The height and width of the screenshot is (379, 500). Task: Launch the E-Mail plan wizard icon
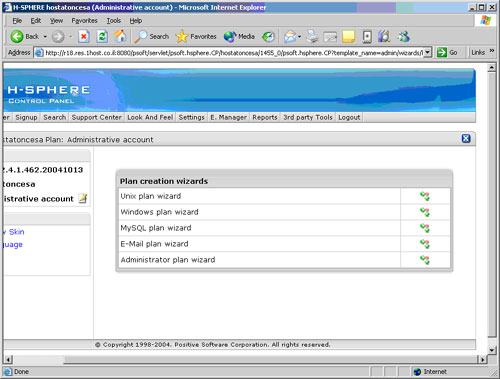425,244
